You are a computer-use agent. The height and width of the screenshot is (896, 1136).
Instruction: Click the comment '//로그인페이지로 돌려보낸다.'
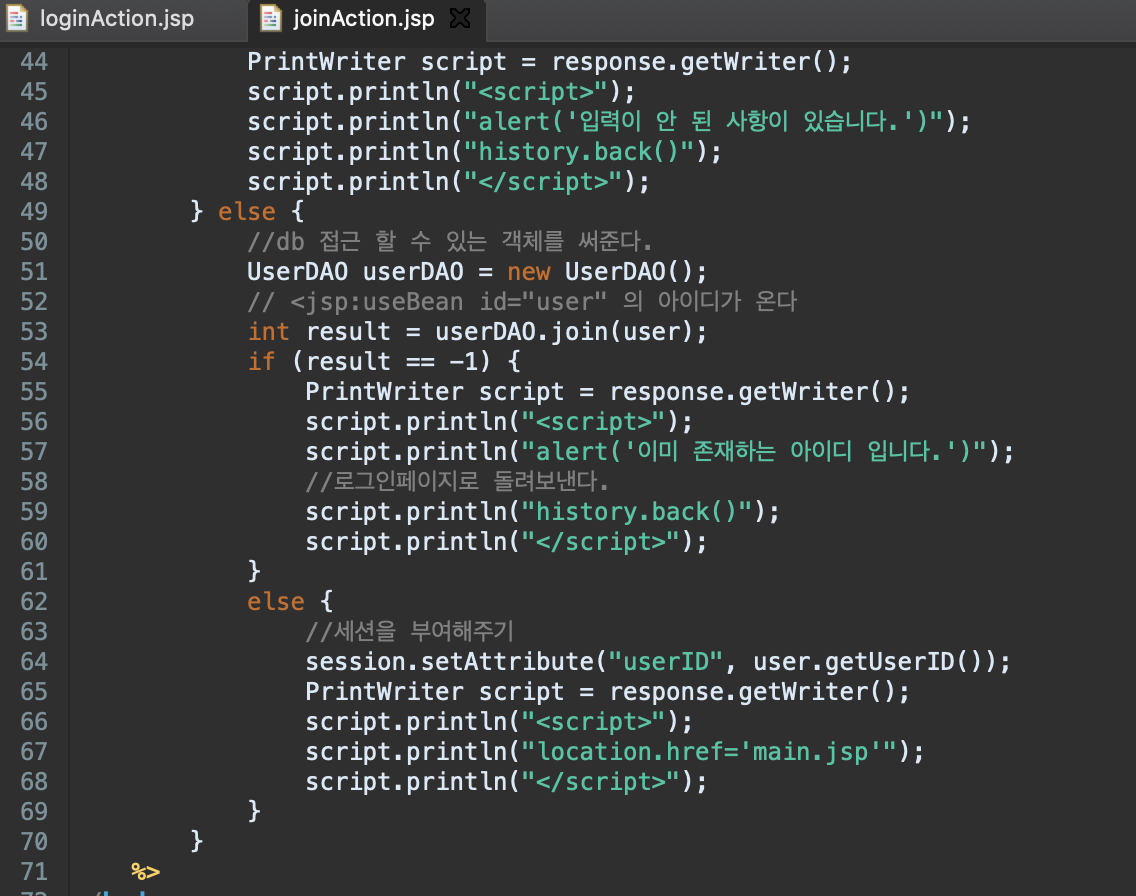tap(456, 482)
